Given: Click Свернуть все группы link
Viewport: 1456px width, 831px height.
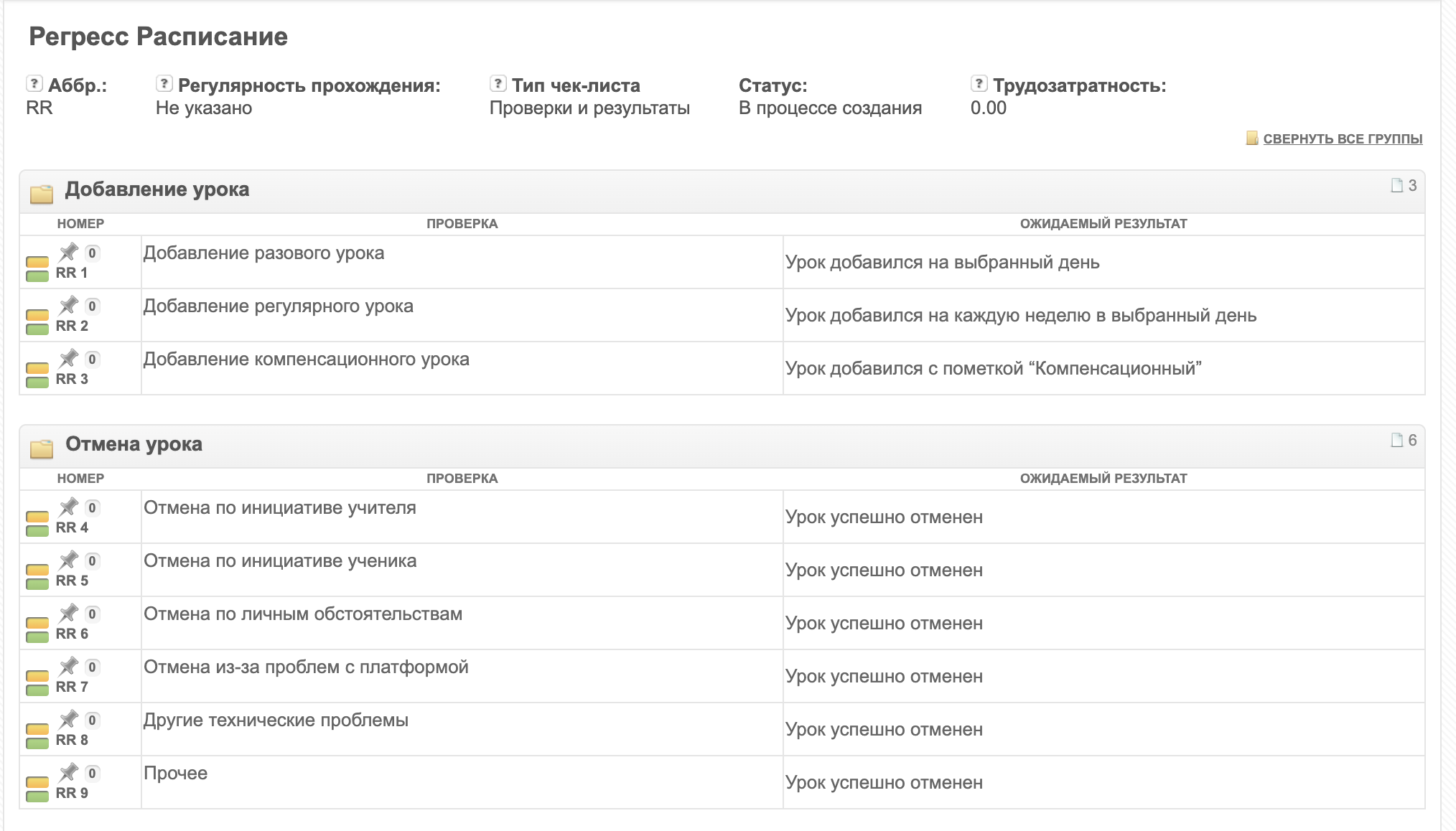Looking at the screenshot, I should pyautogui.click(x=1343, y=138).
